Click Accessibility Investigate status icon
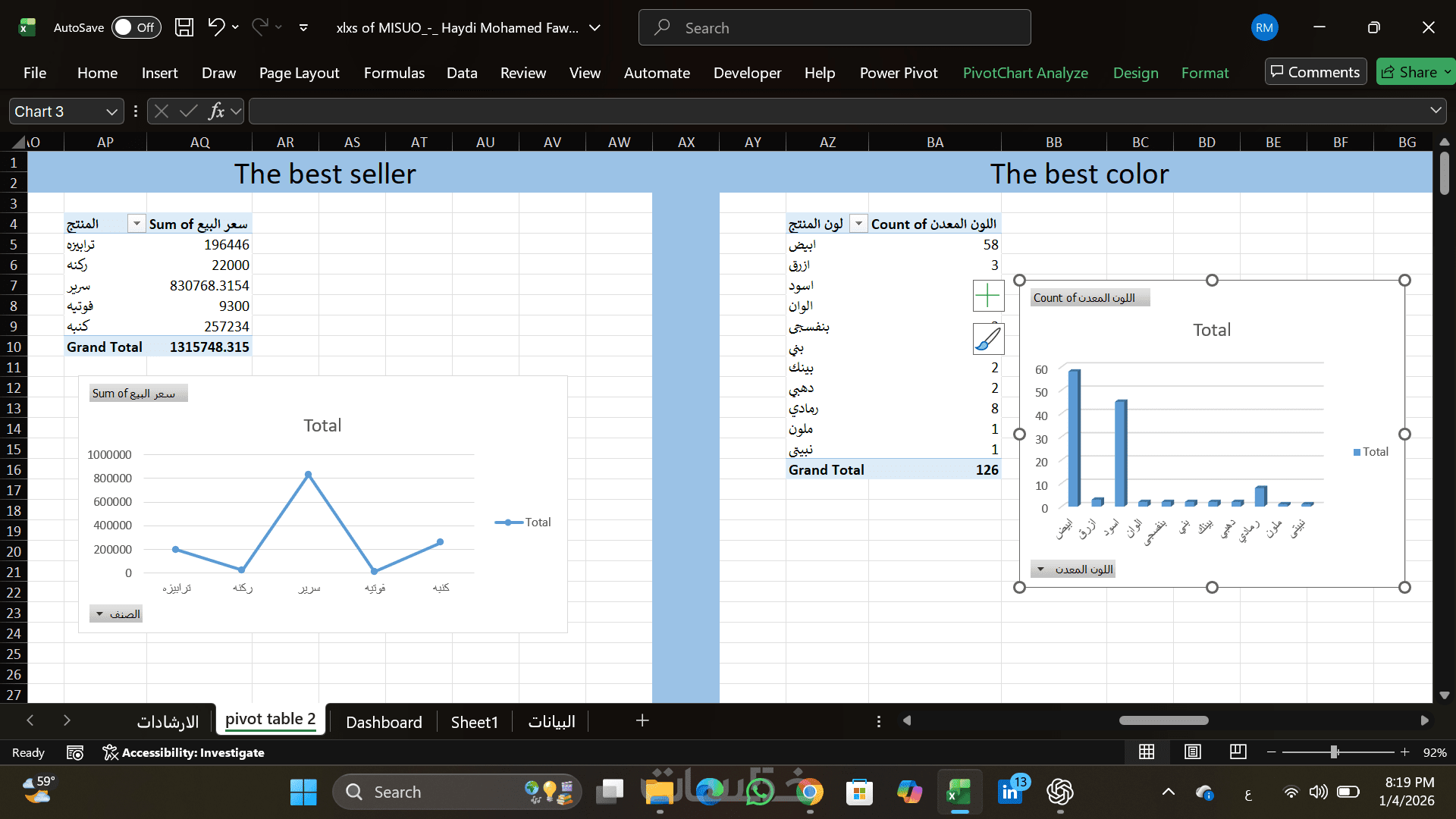The image size is (1456, 819). pos(111,752)
